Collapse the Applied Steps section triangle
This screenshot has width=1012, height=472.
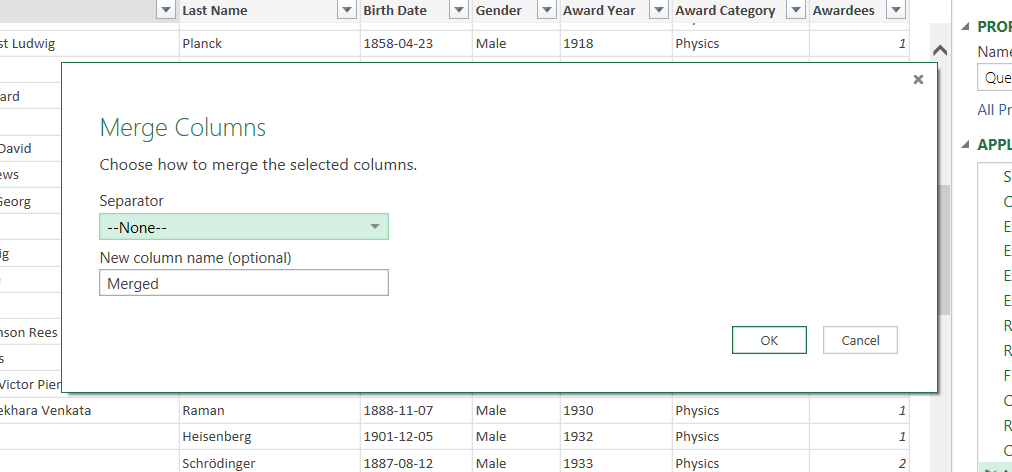(965, 145)
